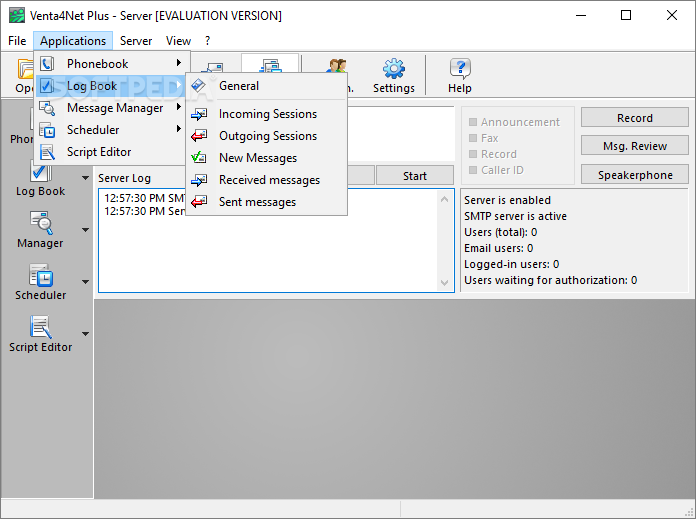Expand the Log Book sidebar dropdown arrow
The width and height of the screenshot is (696, 519).
pos(85,178)
